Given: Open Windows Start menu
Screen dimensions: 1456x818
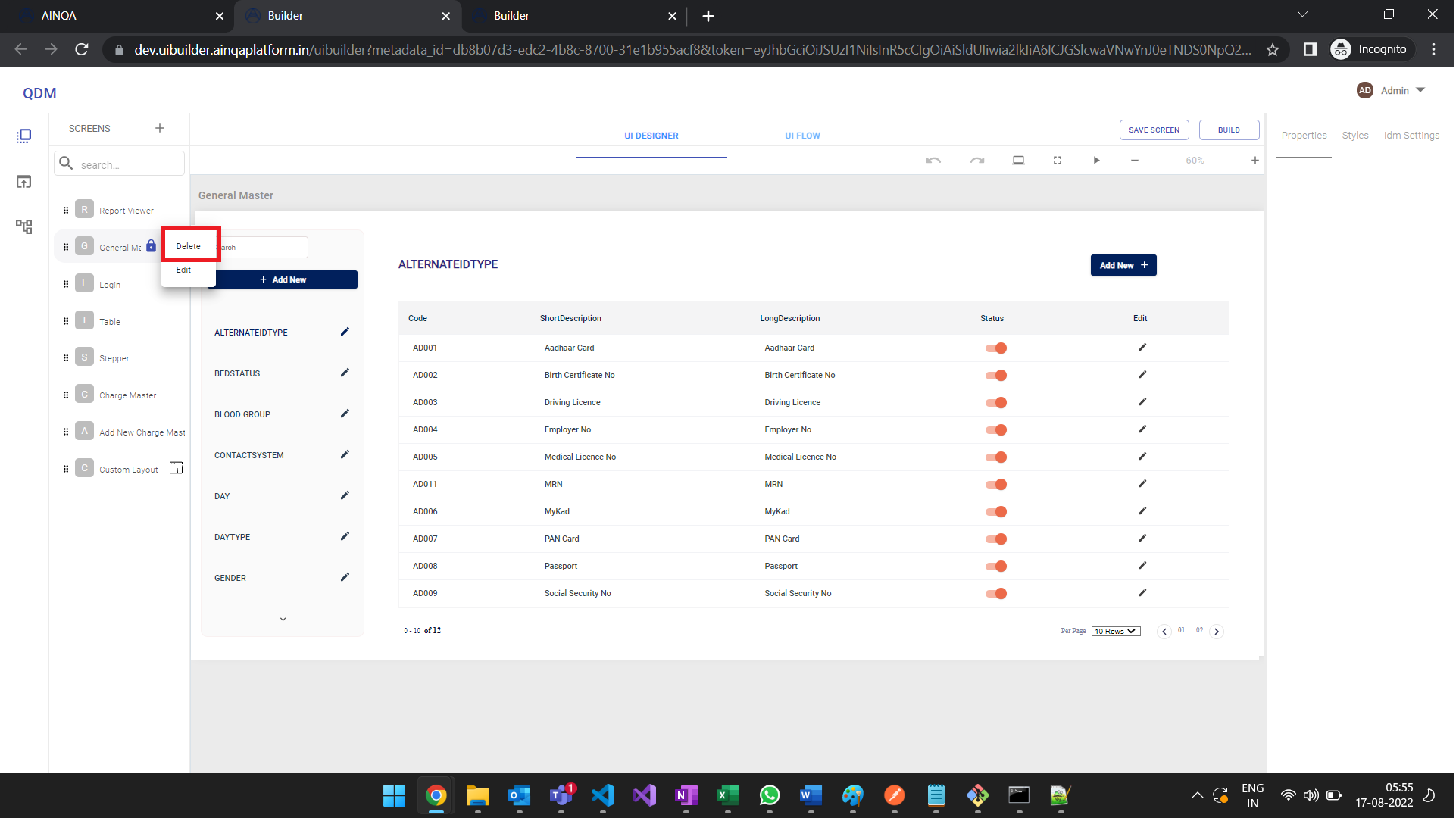Looking at the screenshot, I should (x=394, y=796).
